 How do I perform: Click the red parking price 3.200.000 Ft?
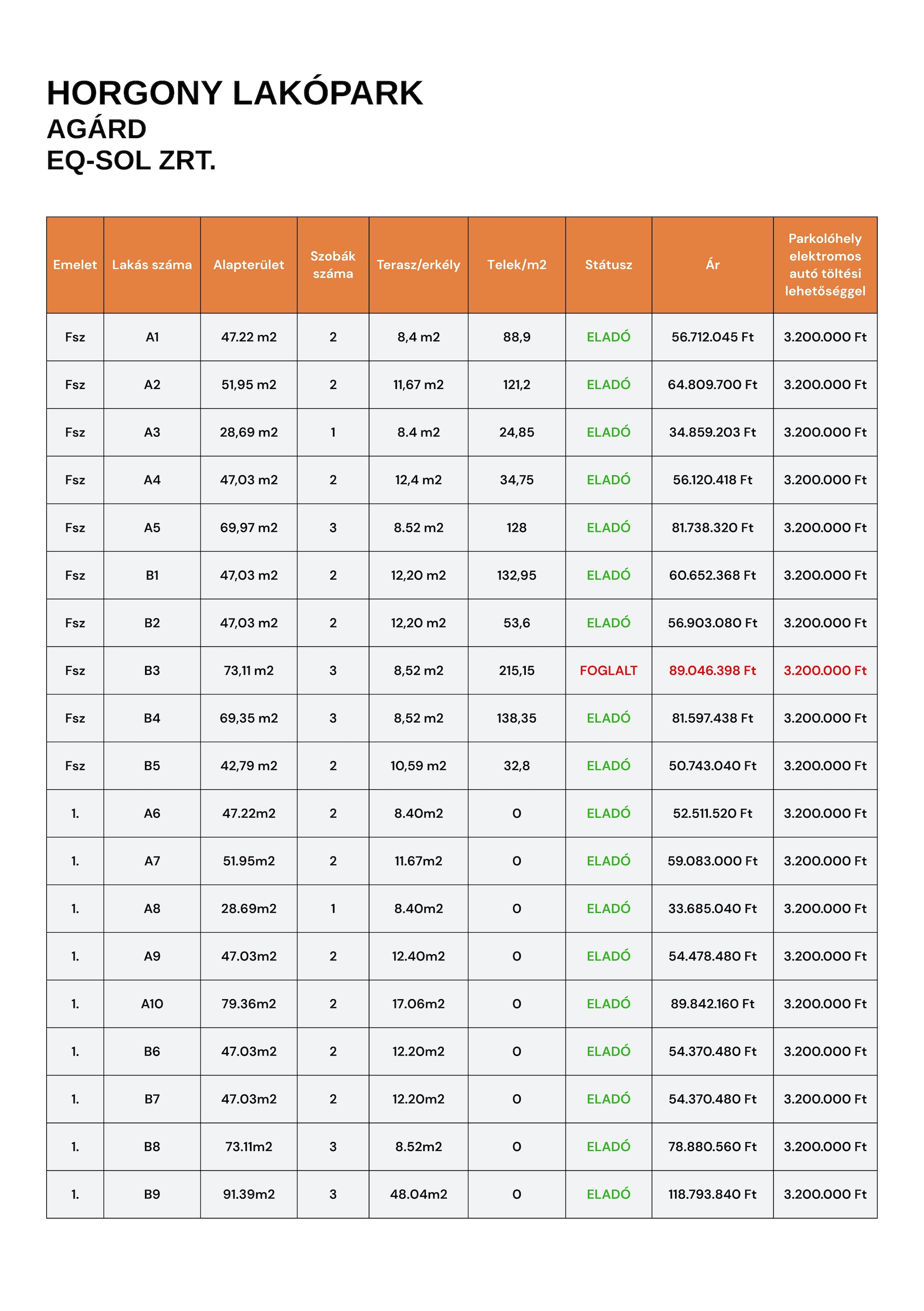(825, 670)
